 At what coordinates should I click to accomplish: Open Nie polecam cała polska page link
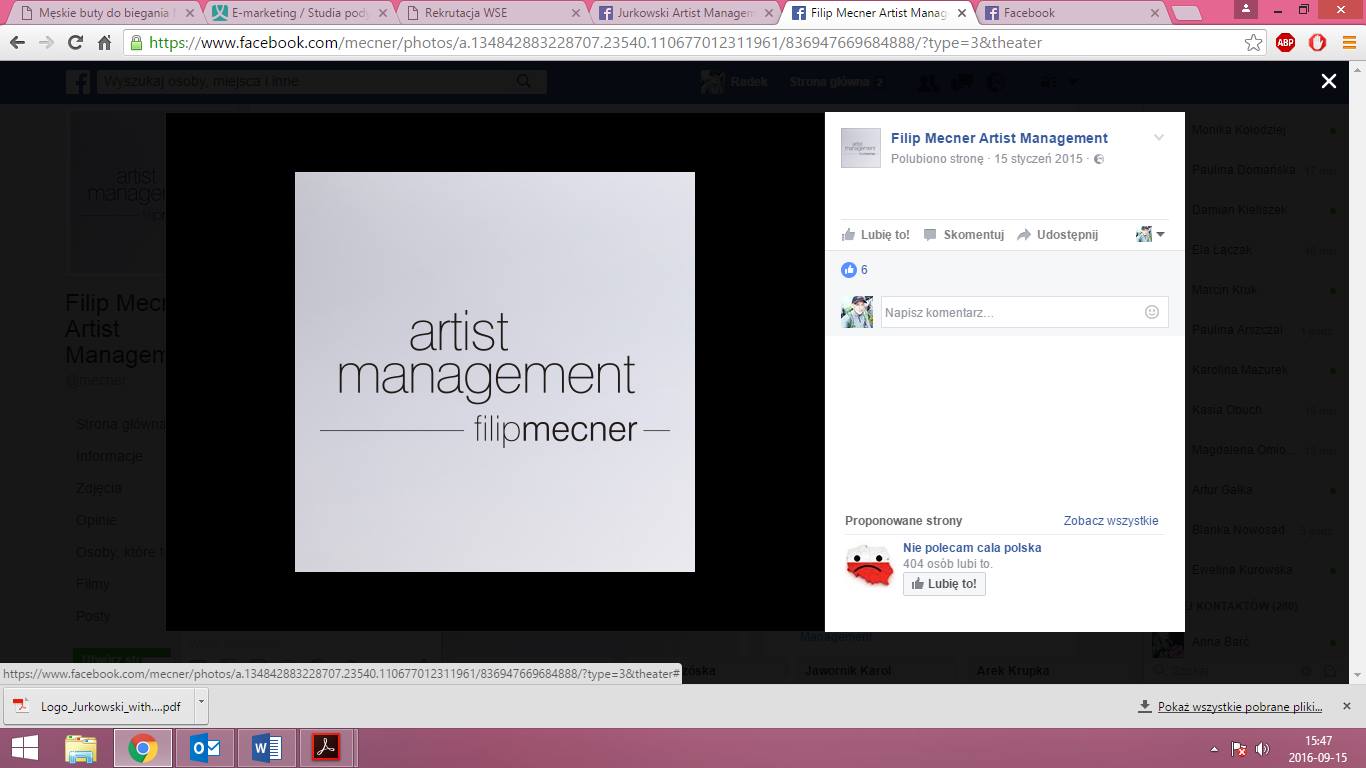click(972, 548)
